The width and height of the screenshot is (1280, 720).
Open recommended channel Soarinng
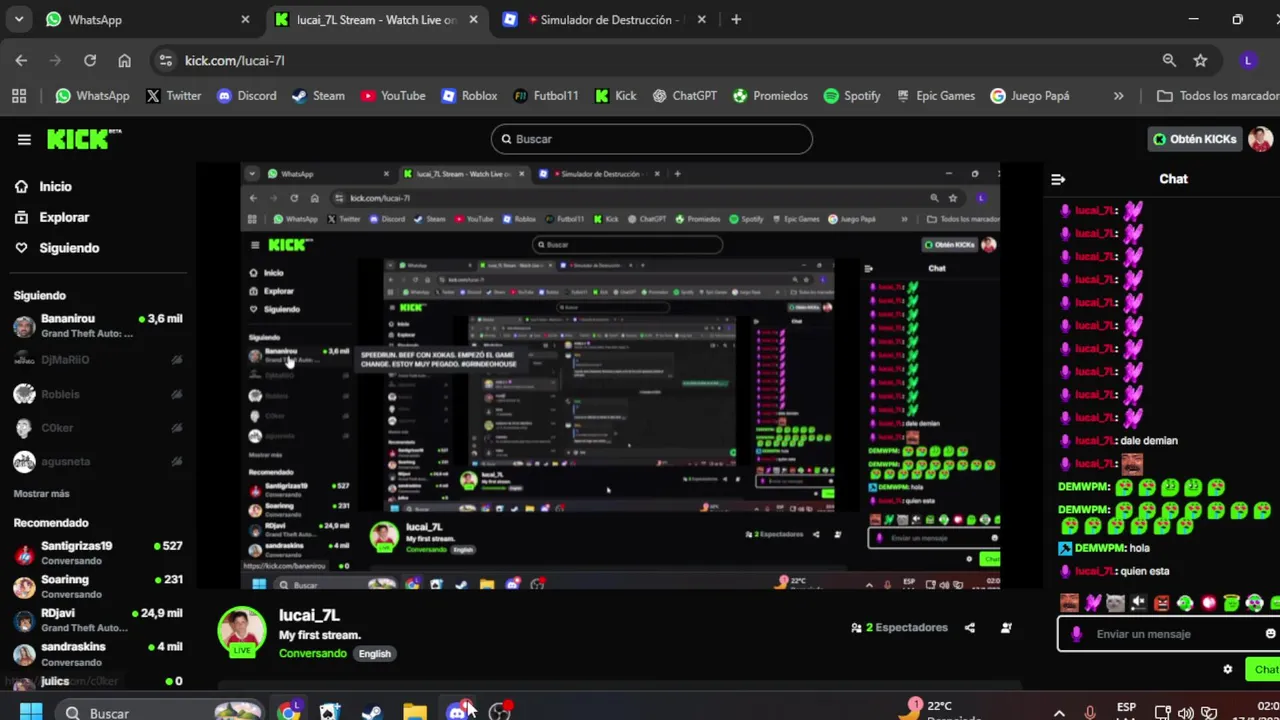coord(97,586)
